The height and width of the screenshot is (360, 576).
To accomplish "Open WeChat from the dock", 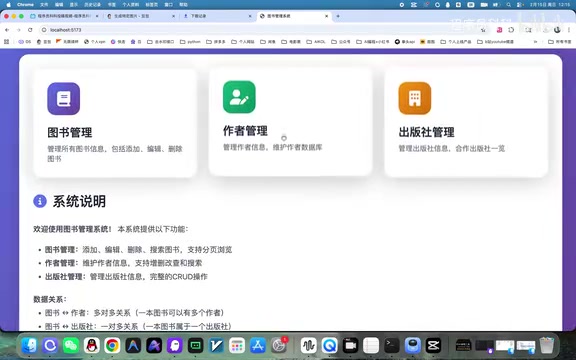I will [71, 346].
